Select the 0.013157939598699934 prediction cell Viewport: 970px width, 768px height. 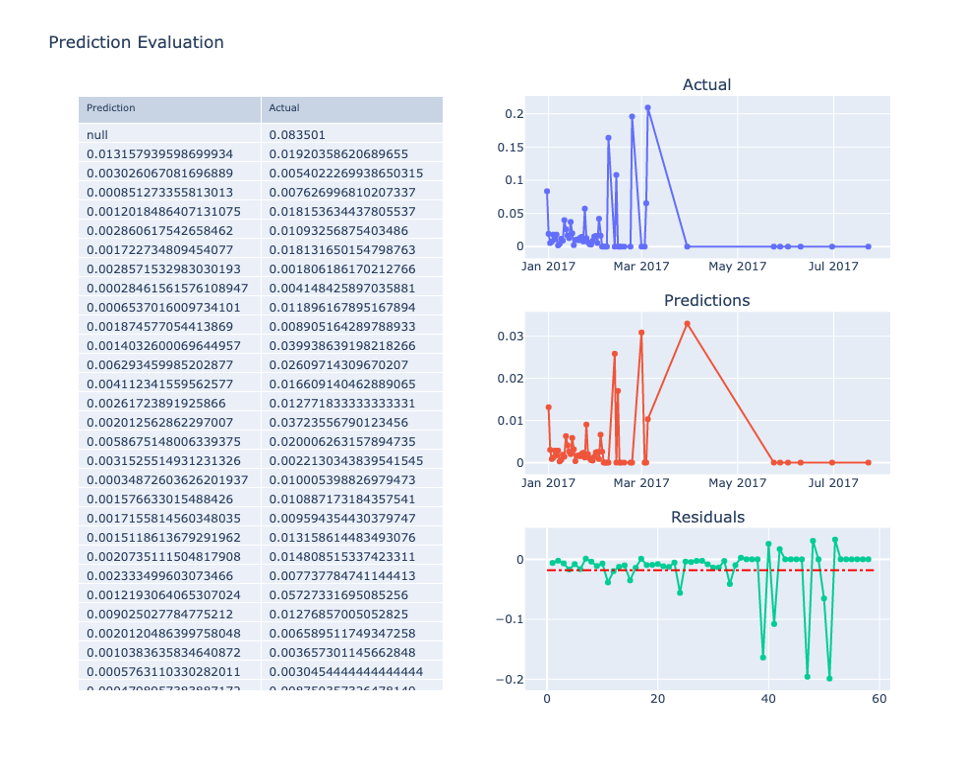tap(160, 154)
